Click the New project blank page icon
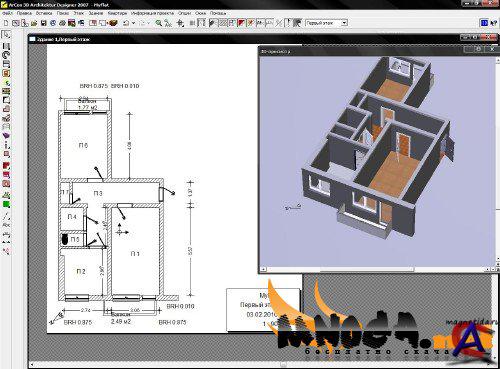The width and height of the screenshot is (500, 369). (x=6, y=23)
